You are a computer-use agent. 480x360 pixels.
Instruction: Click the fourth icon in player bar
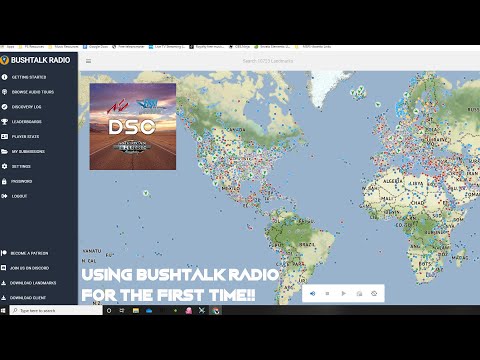click(359, 294)
